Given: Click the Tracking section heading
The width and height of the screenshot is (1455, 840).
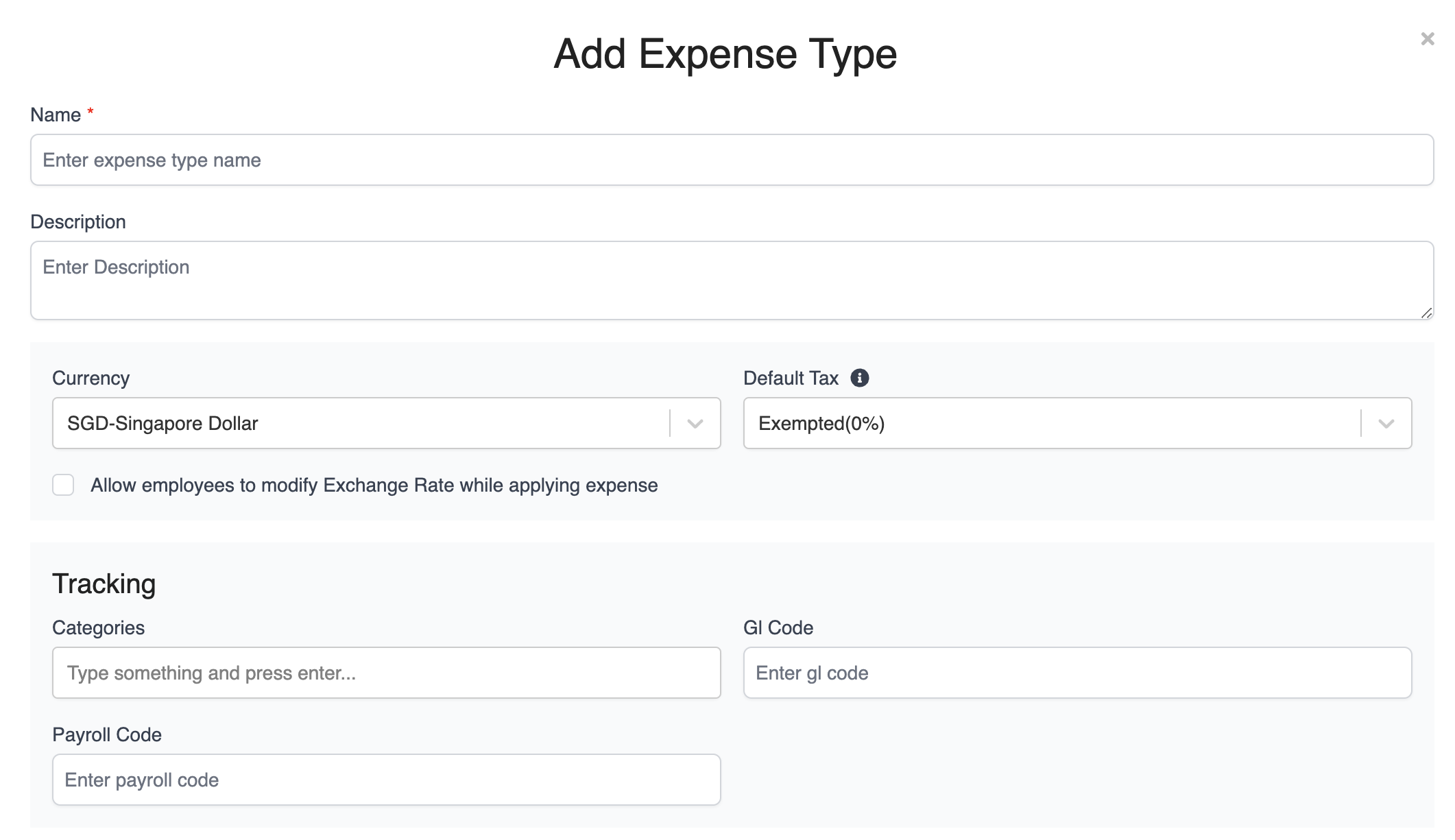Looking at the screenshot, I should click(104, 584).
